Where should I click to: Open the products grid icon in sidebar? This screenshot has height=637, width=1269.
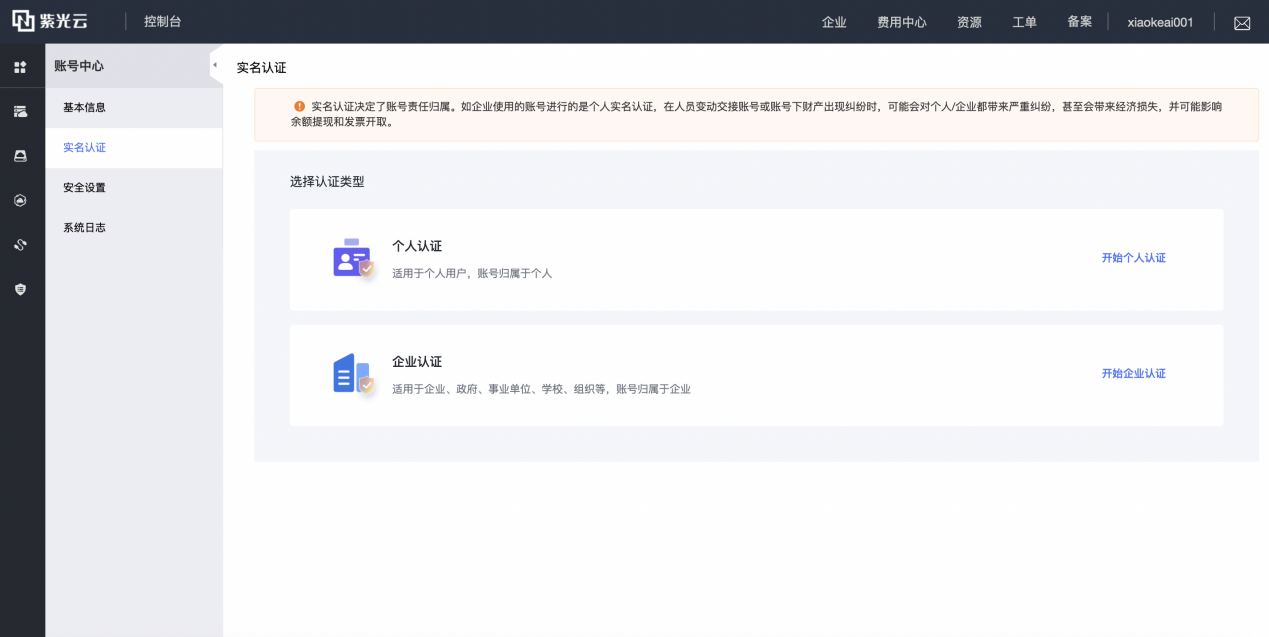click(x=20, y=67)
